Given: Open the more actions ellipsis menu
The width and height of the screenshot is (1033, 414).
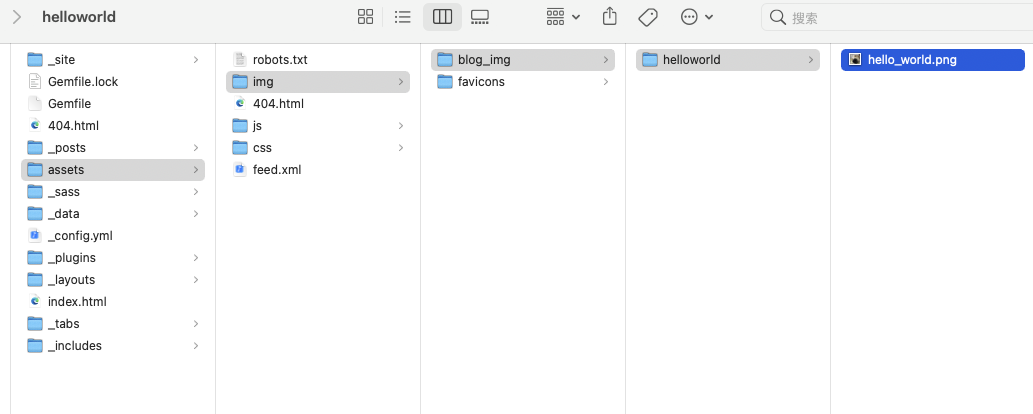Looking at the screenshot, I should click(696, 17).
